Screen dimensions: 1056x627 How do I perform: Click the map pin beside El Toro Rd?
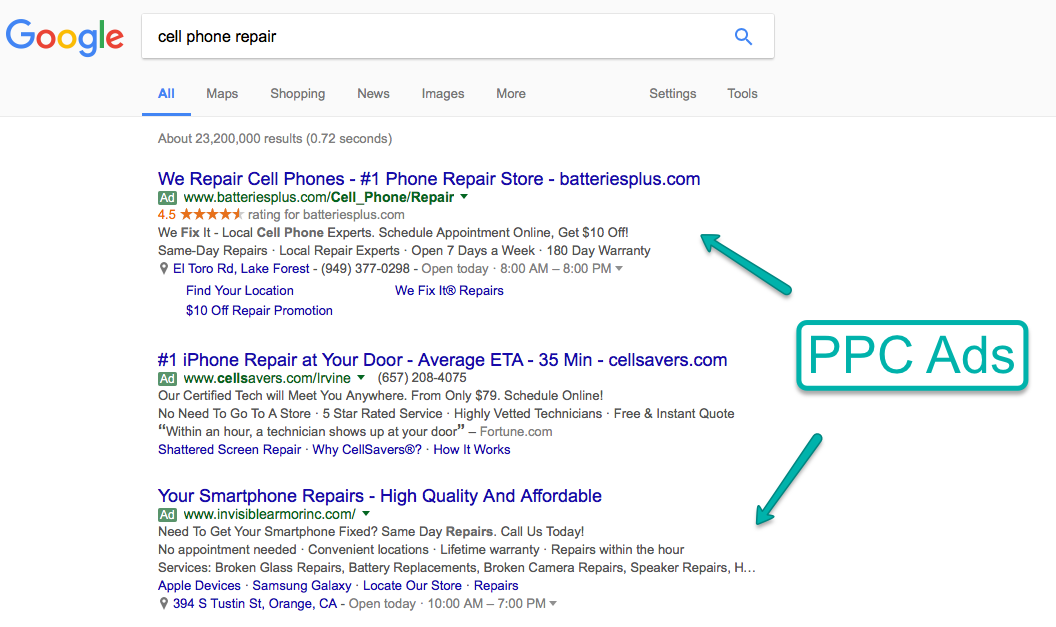pyautogui.click(x=163, y=268)
